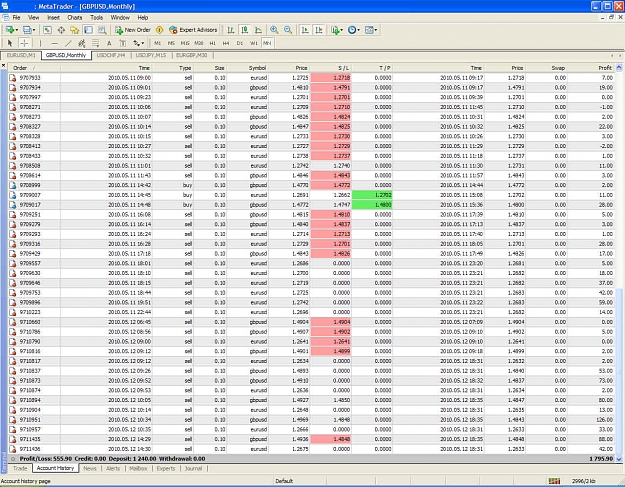
Task: Open the View menu
Action: point(33,18)
